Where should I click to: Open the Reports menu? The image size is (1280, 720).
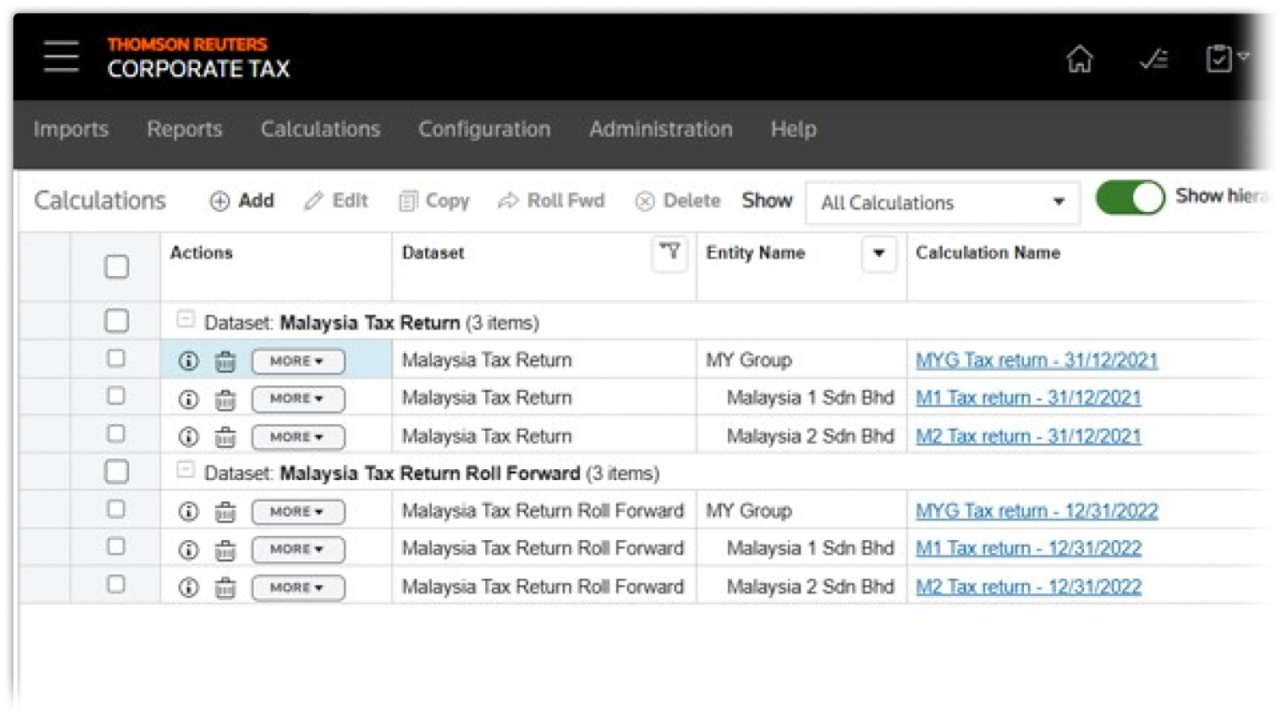click(x=184, y=129)
